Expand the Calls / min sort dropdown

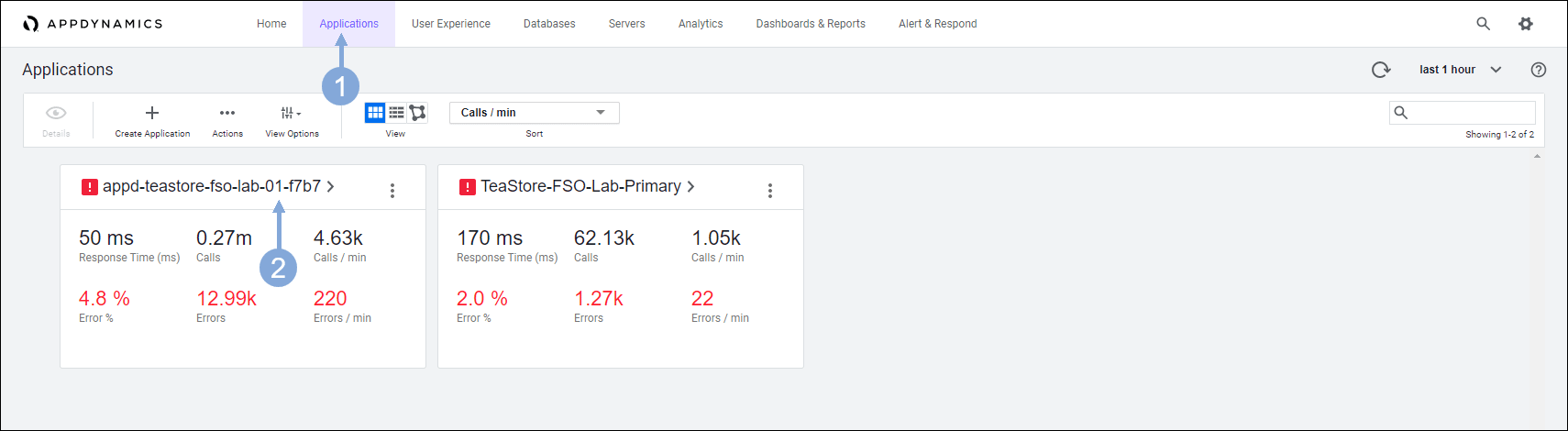coord(534,113)
